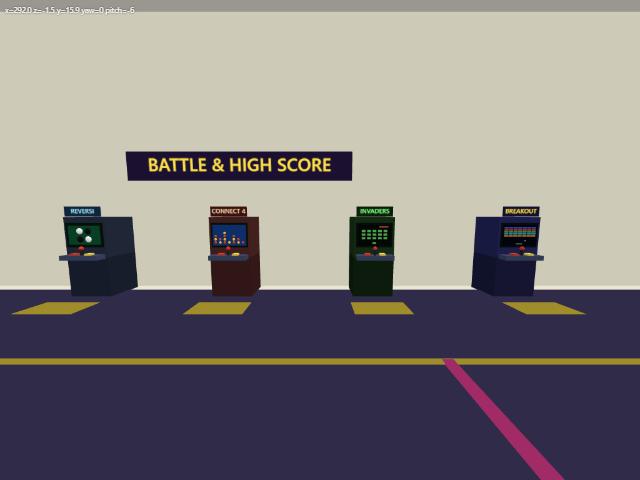
Task: Click the REVERSI marquee label
Action: (x=82, y=211)
